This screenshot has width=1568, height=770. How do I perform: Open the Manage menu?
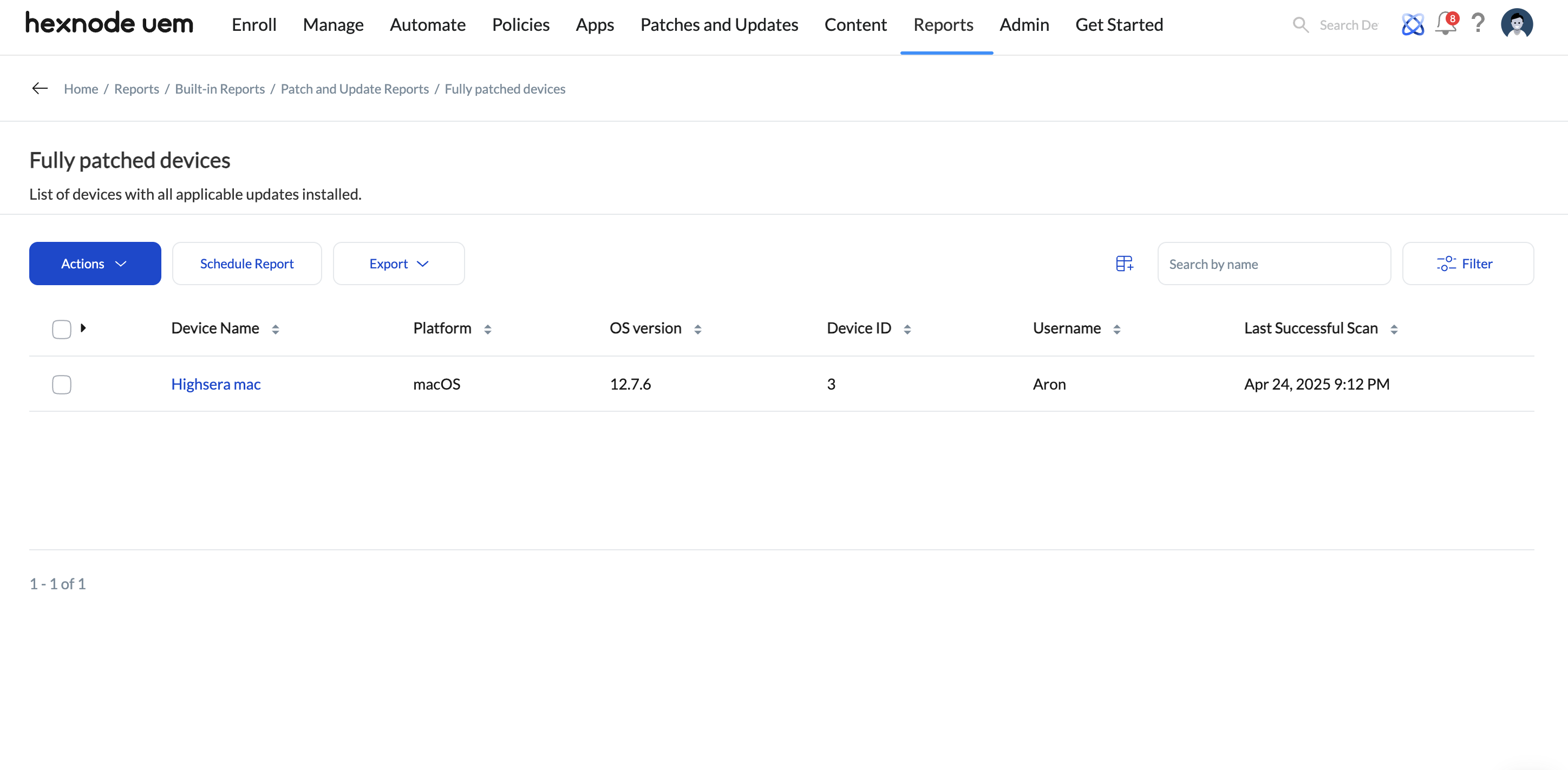pos(333,25)
